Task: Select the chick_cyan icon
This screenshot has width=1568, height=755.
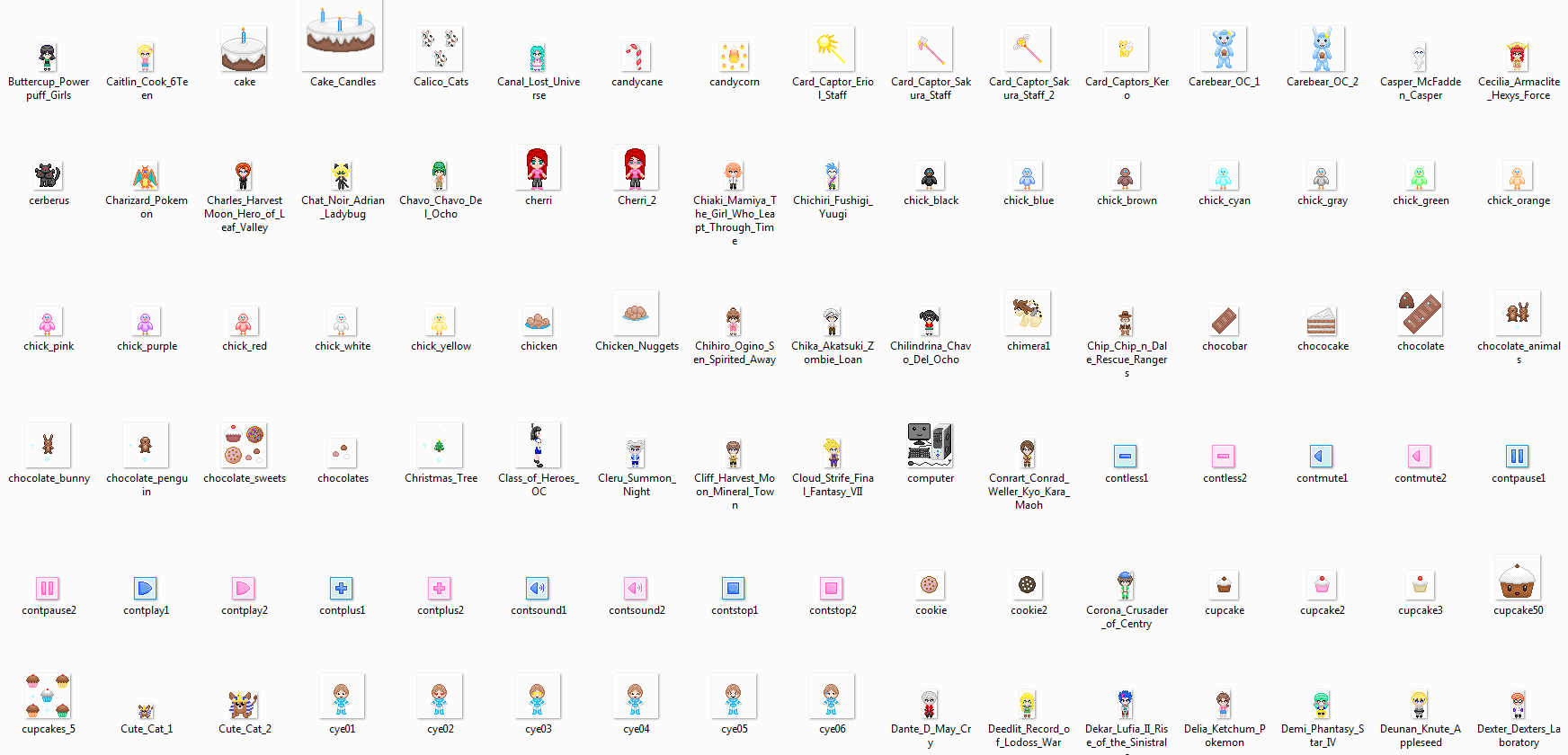Action: [1224, 175]
